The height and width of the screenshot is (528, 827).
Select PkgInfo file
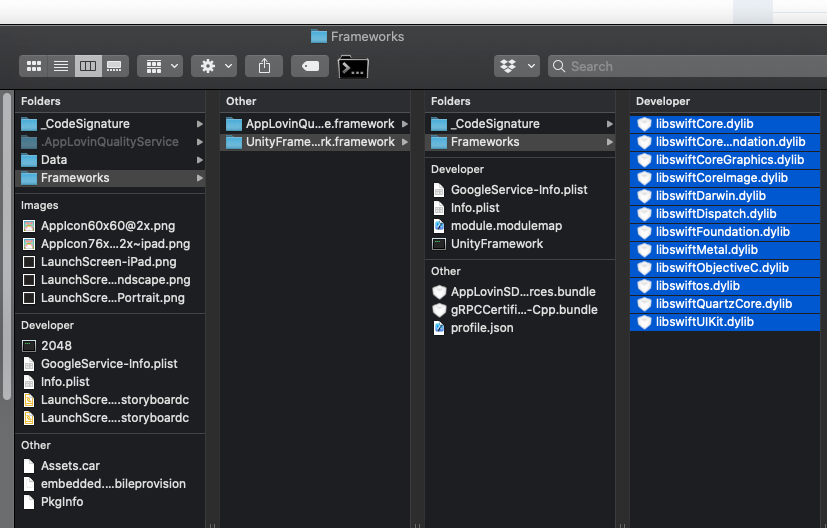pos(110,502)
